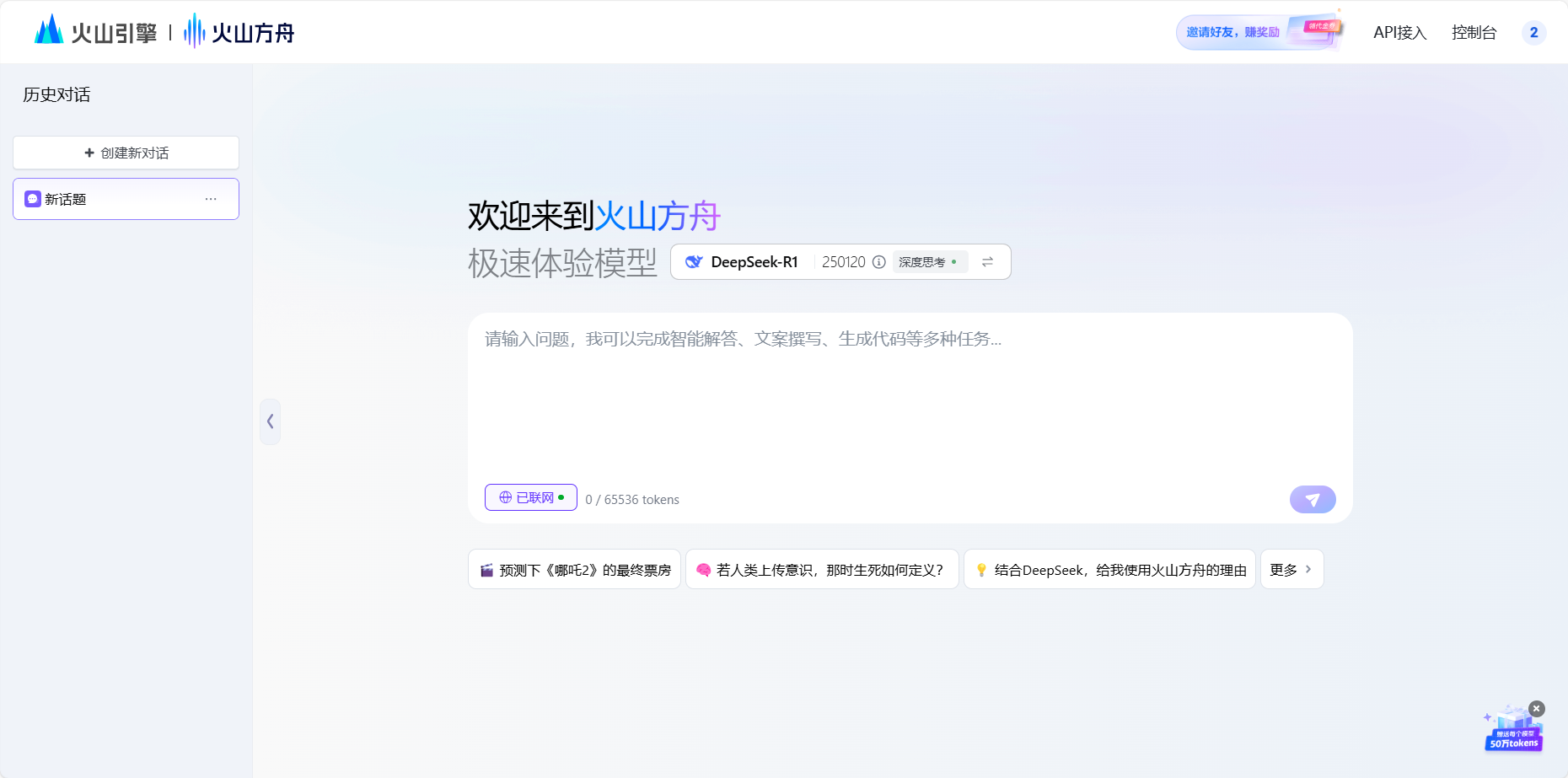Open the 50万tokens gift promotion
Screen dimensions: 1568x778
[1513, 732]
